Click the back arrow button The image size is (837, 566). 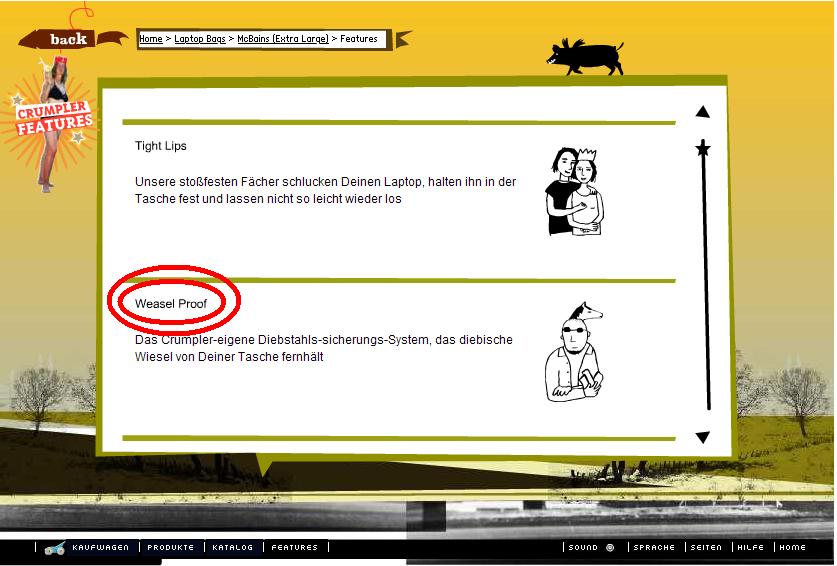69,39
